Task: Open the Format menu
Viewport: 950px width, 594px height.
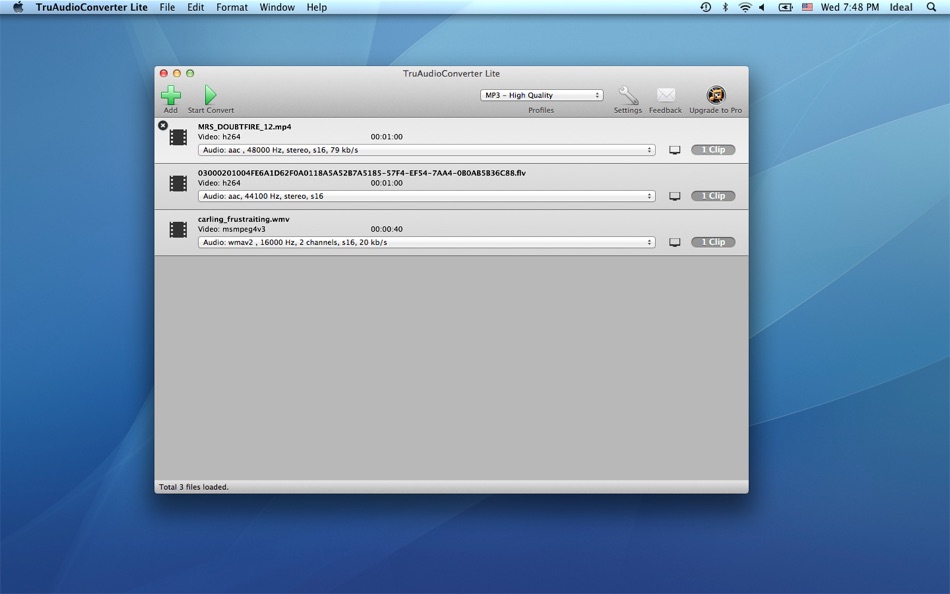Action: pos(232,7)
